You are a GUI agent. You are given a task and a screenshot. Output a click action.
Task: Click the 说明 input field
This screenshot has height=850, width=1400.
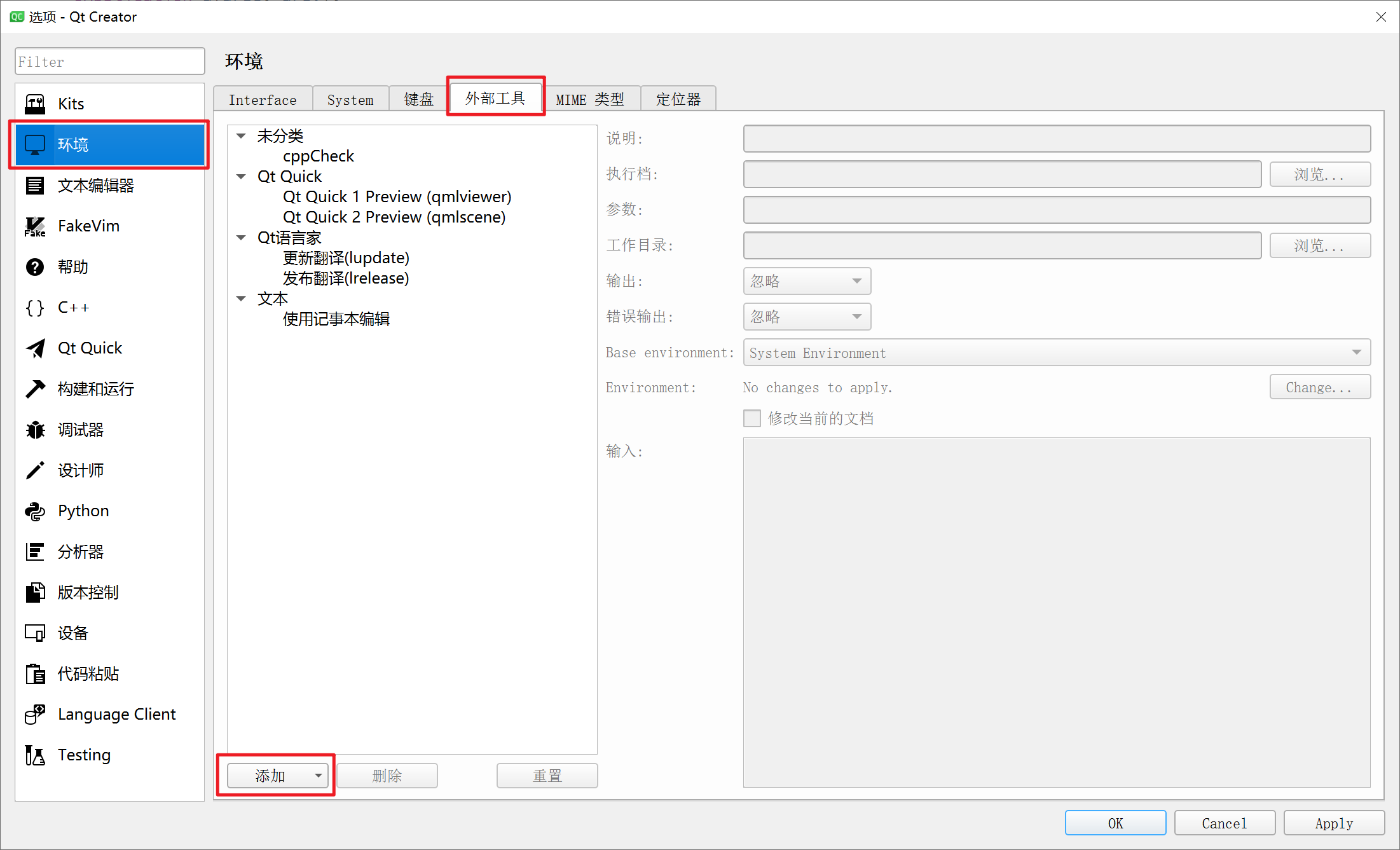[1057, 139]
